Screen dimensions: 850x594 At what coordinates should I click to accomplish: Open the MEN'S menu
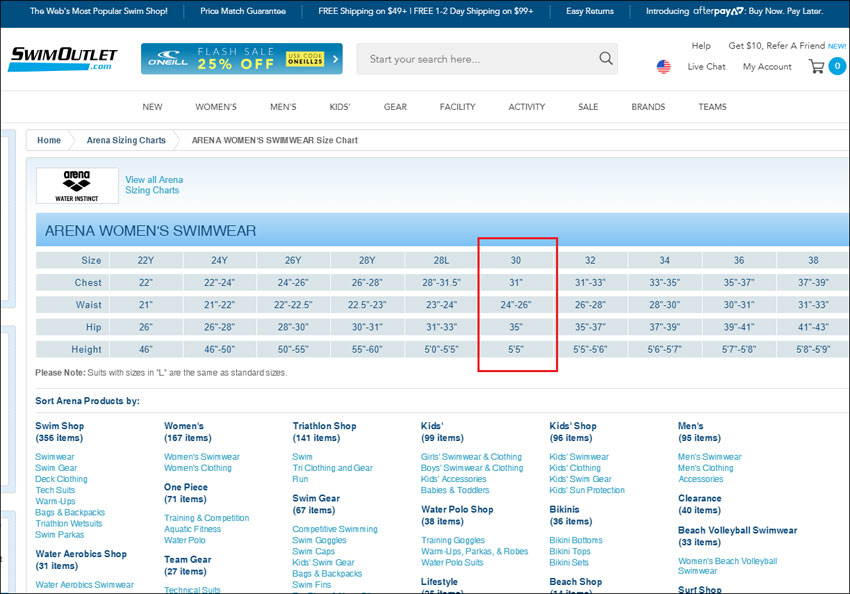pyautogui.click(x=283, y=107)
